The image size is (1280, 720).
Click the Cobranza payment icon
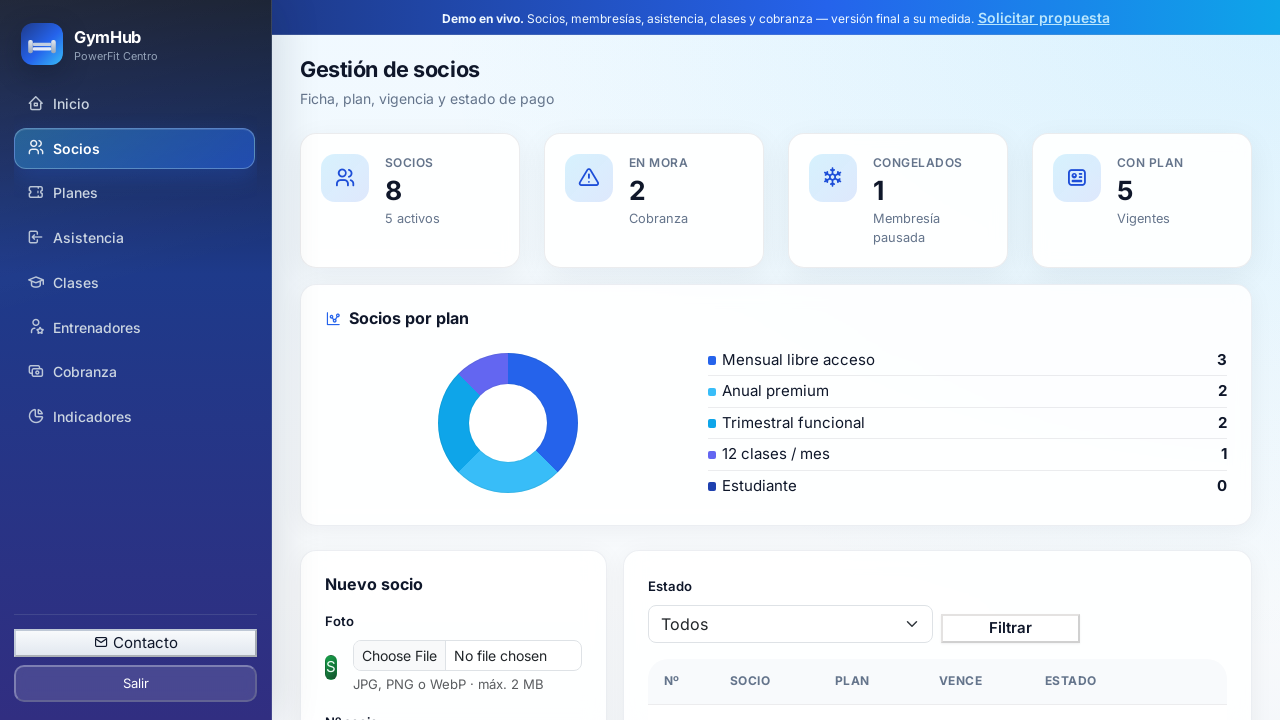(x=36, y=371)
